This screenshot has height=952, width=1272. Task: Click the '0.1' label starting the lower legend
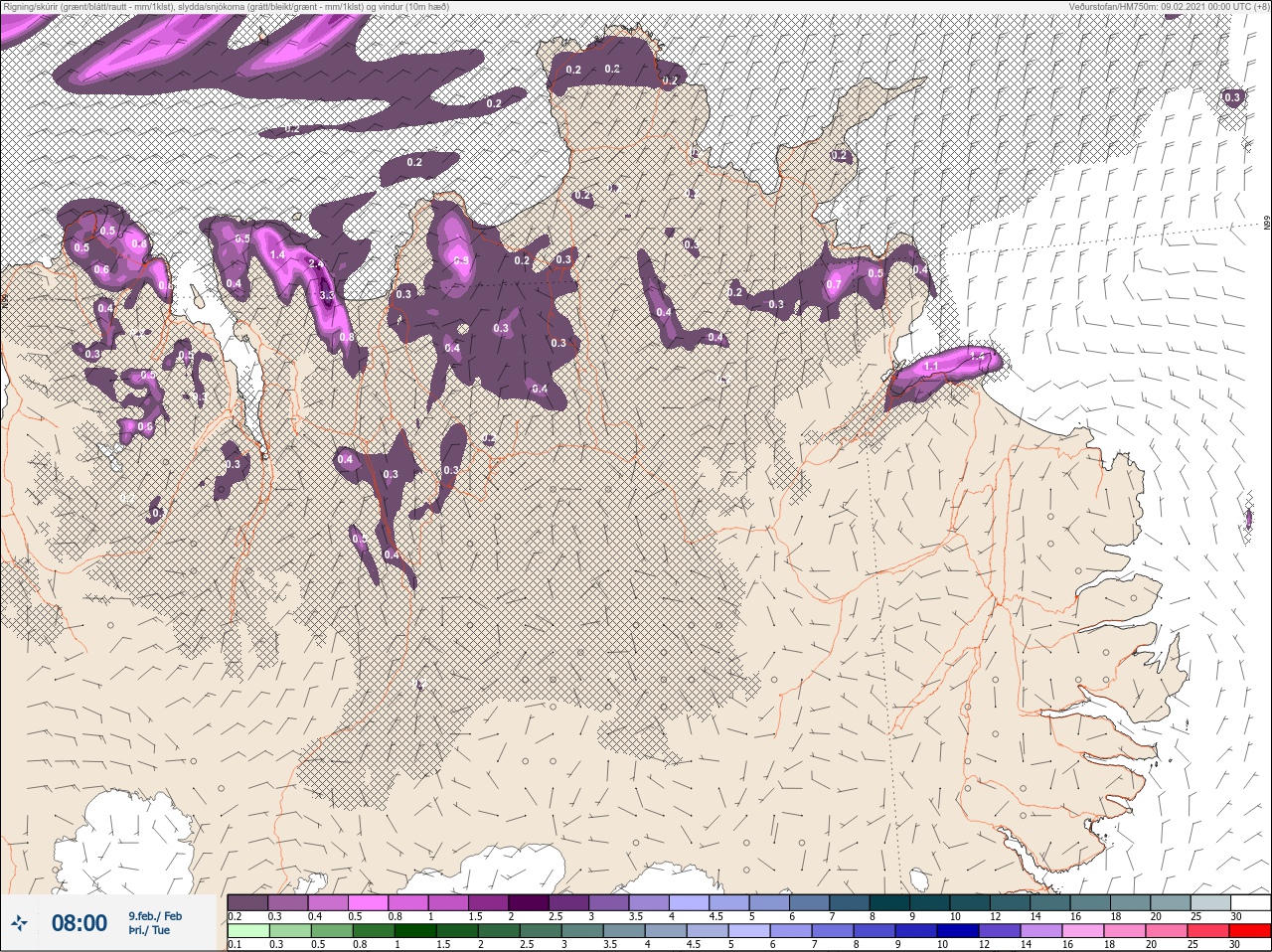235,944
